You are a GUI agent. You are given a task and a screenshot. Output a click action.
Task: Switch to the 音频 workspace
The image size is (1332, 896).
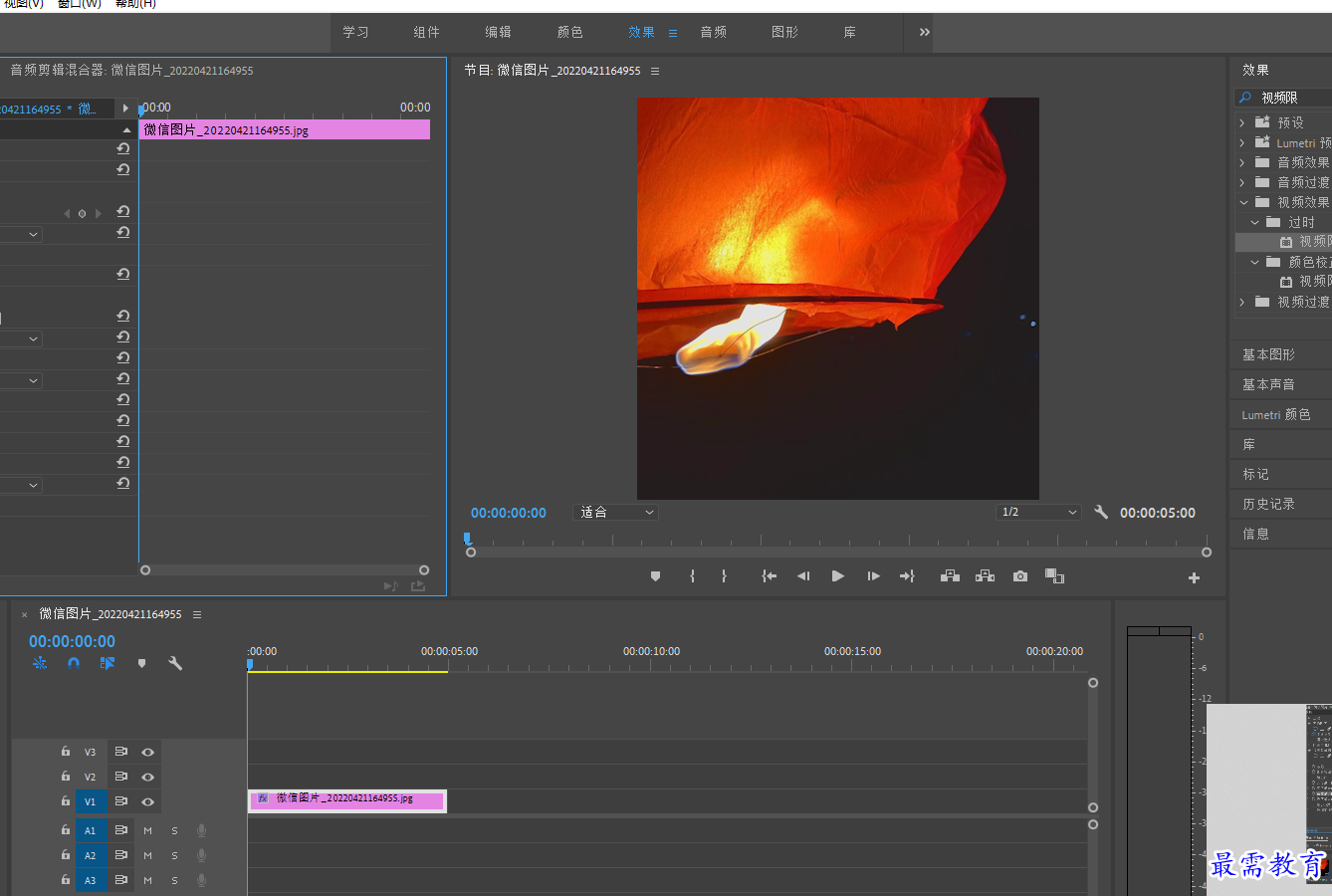tap(713, 32)
